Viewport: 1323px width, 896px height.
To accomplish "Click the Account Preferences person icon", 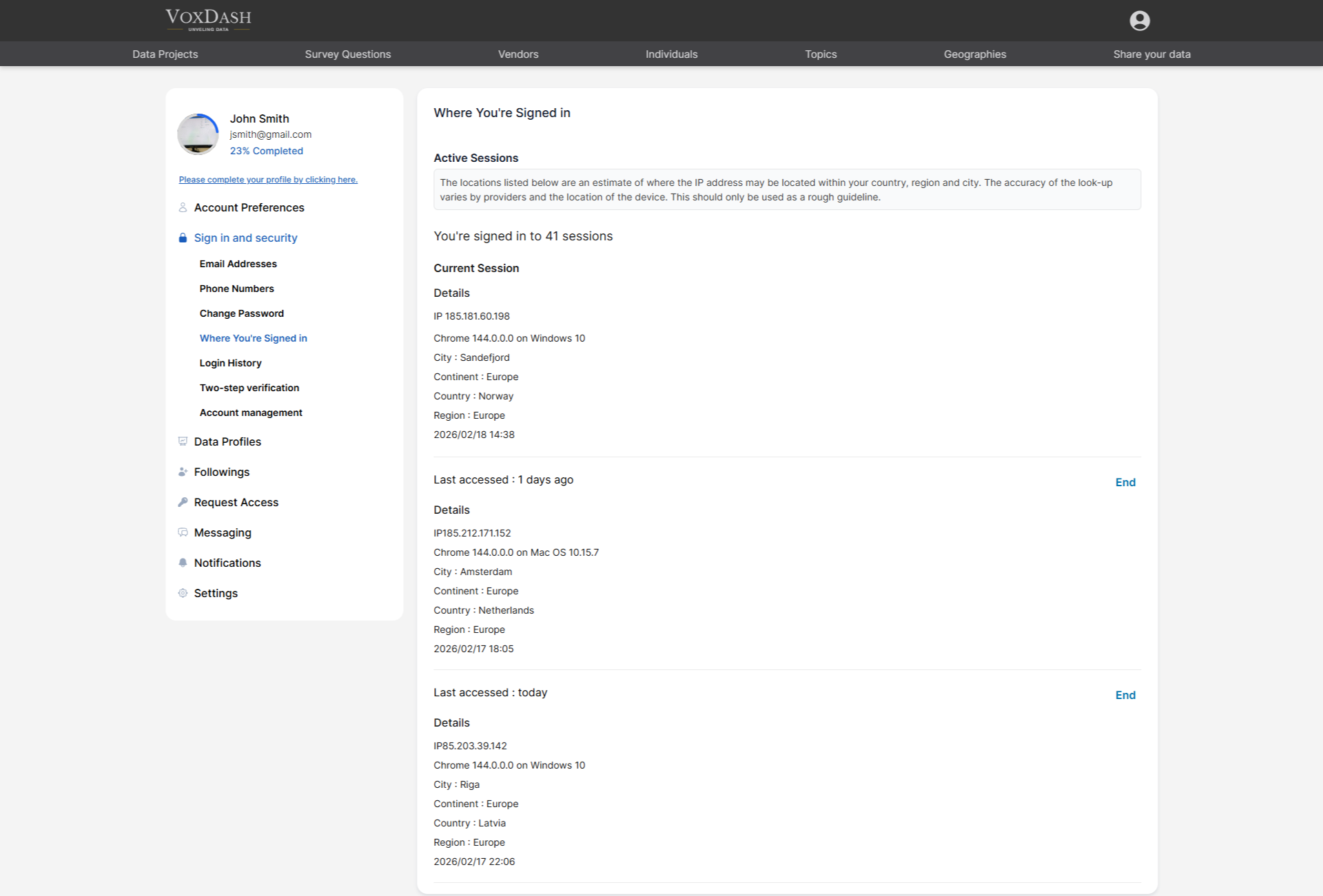I will (183, 207).
